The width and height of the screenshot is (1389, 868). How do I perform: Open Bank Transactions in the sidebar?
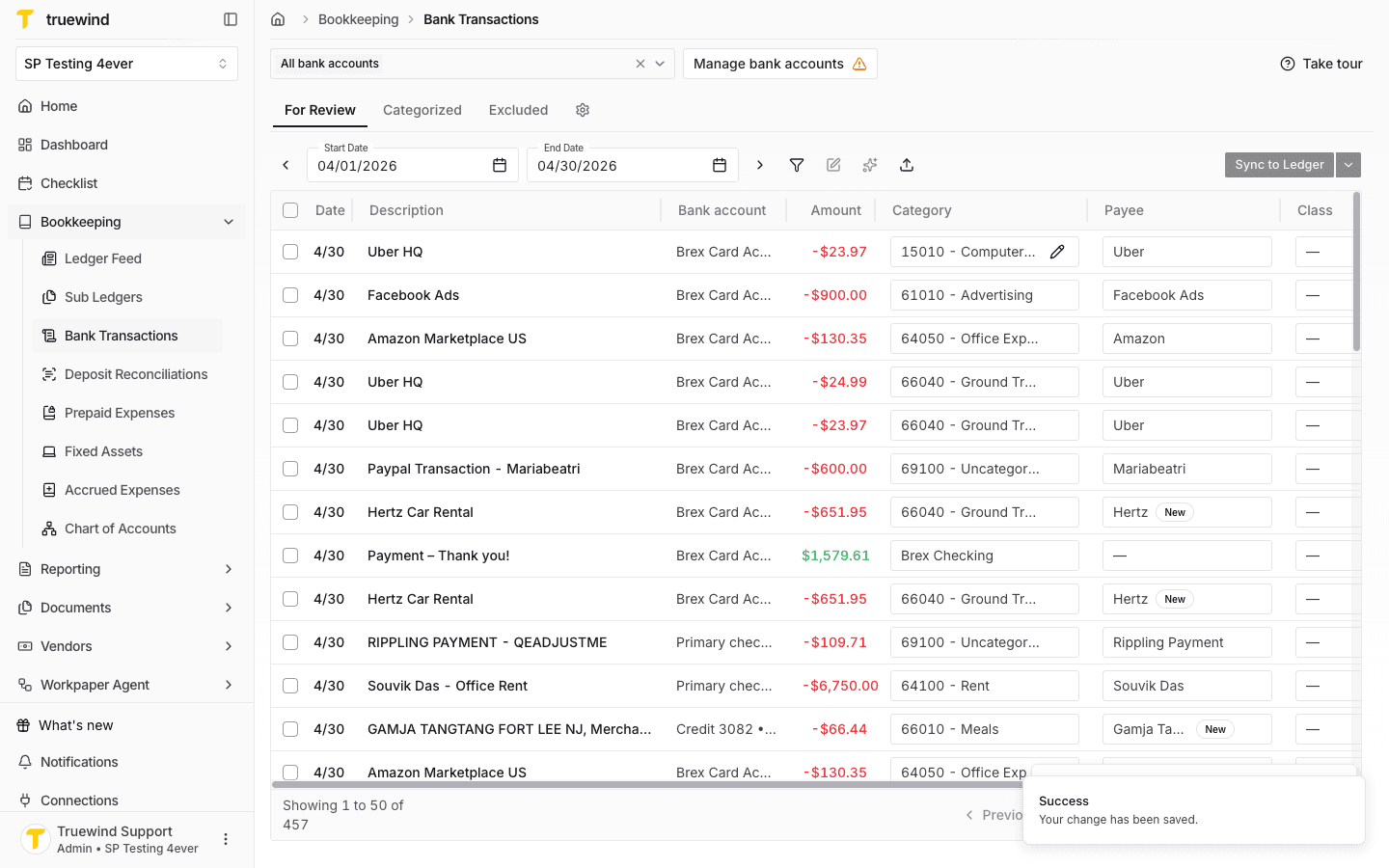pos(127,336)
